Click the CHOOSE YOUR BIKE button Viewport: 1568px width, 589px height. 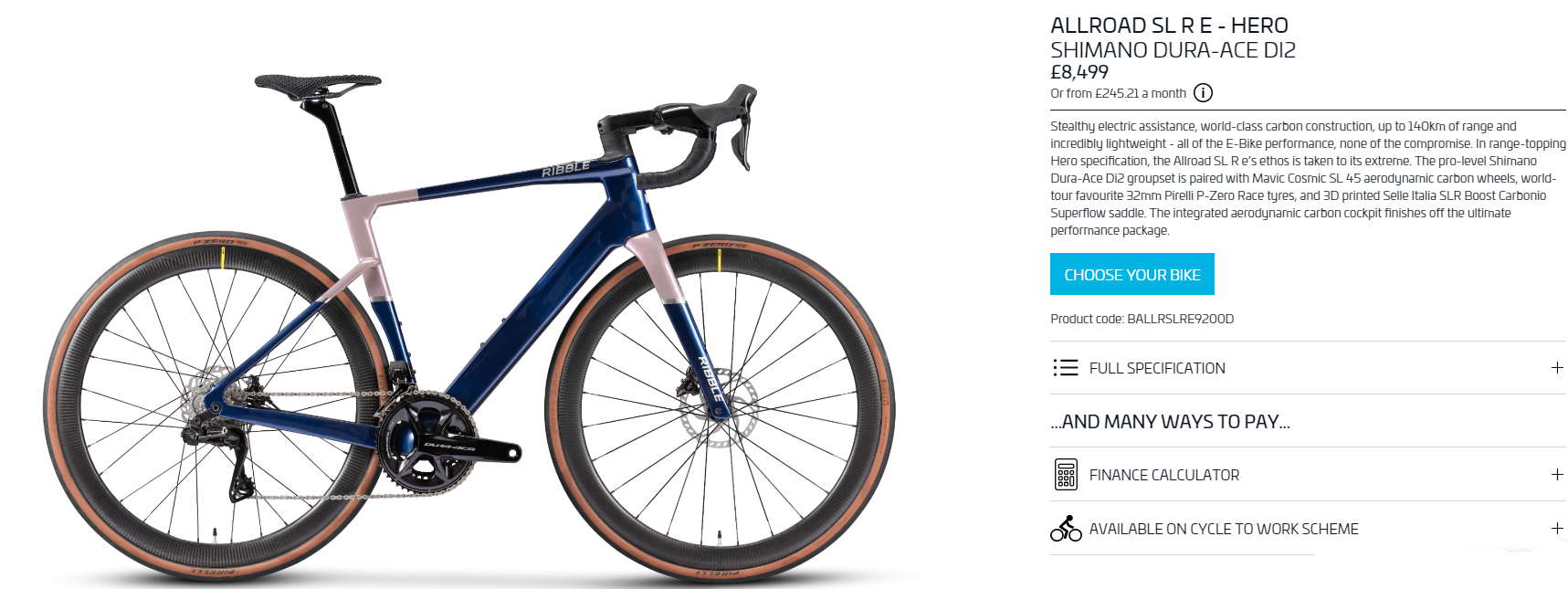pos(1131,274)
